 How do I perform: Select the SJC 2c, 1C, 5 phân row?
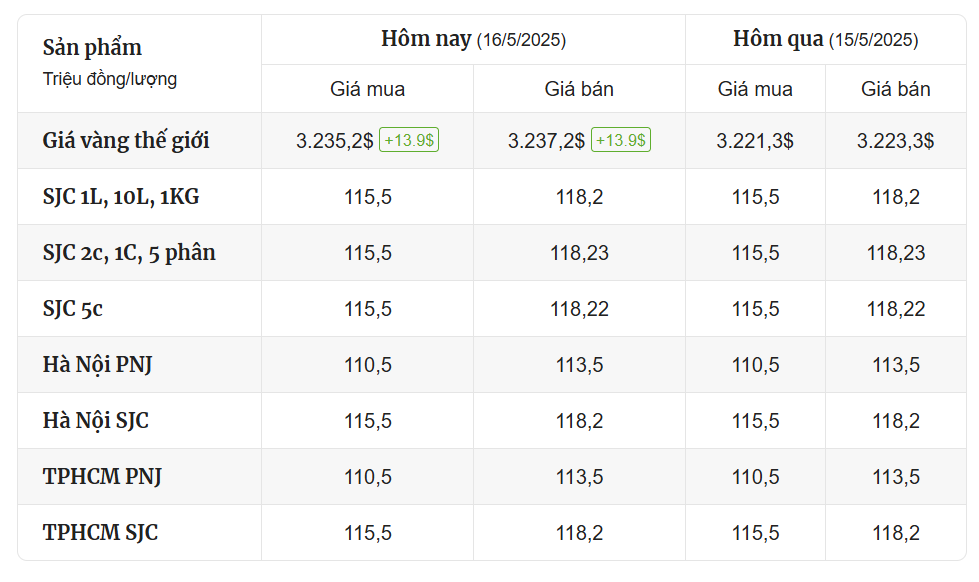[x=492, y=252]
